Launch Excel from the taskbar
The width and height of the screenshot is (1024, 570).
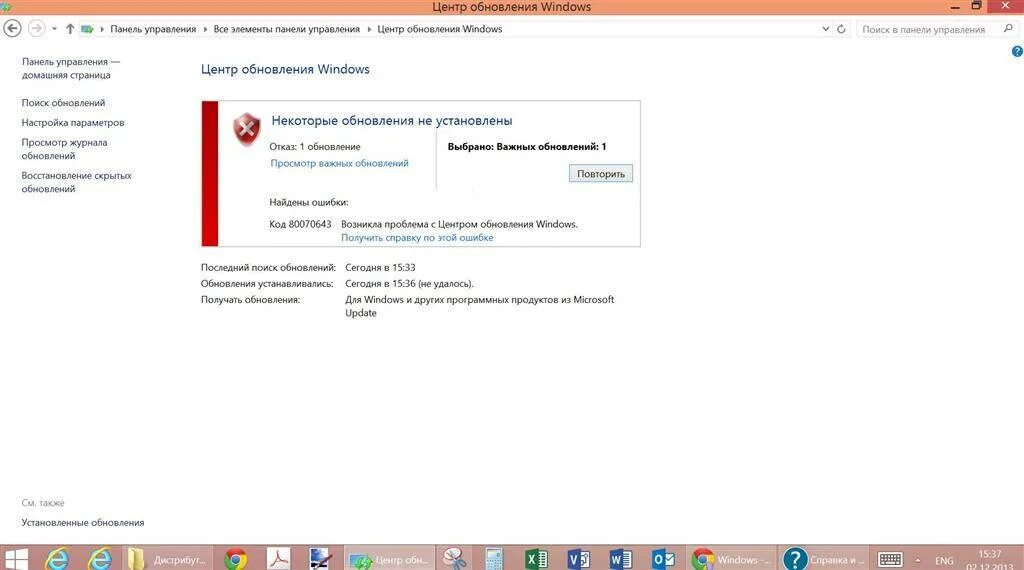click(537, 559)
